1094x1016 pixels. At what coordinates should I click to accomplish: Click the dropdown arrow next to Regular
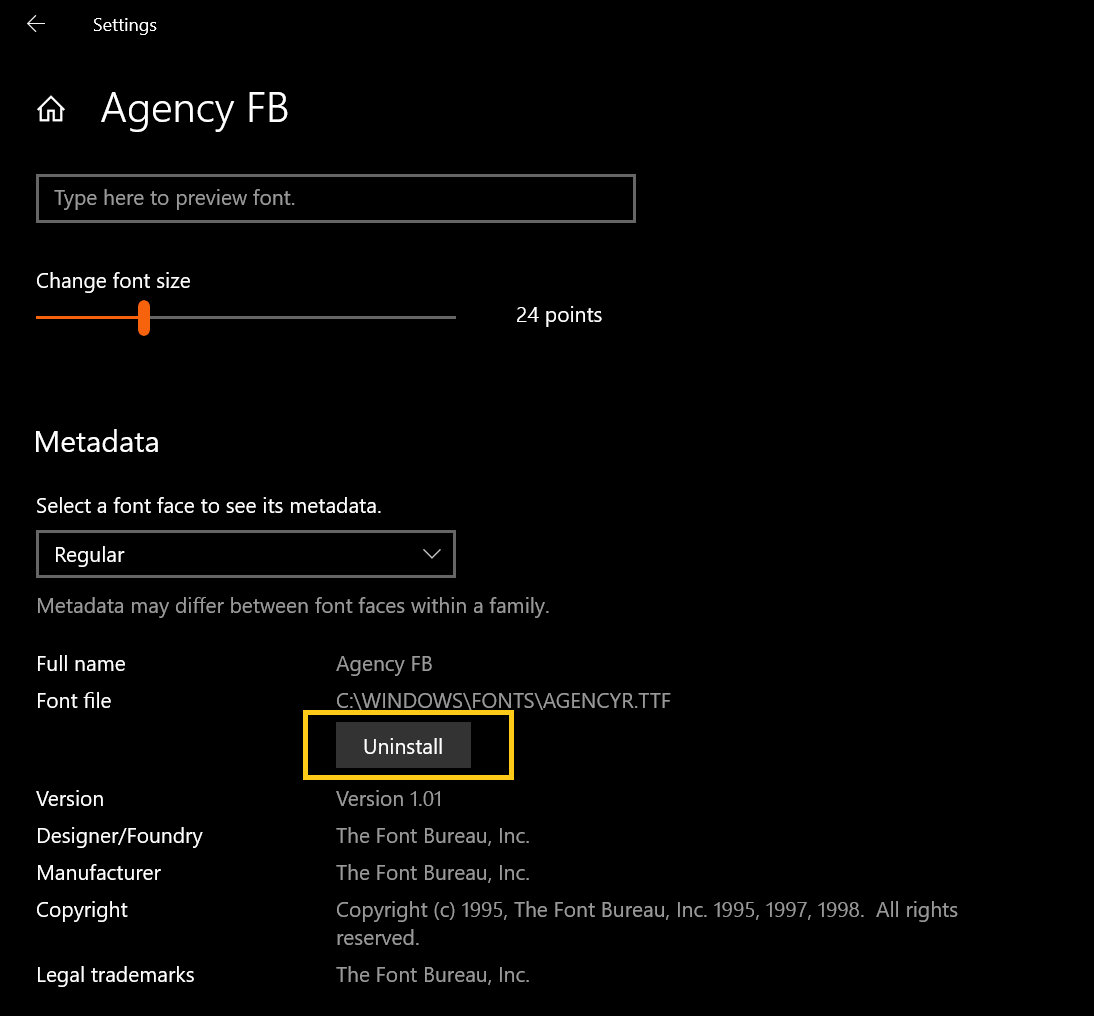pyautogui.click(x=430, y=554)
